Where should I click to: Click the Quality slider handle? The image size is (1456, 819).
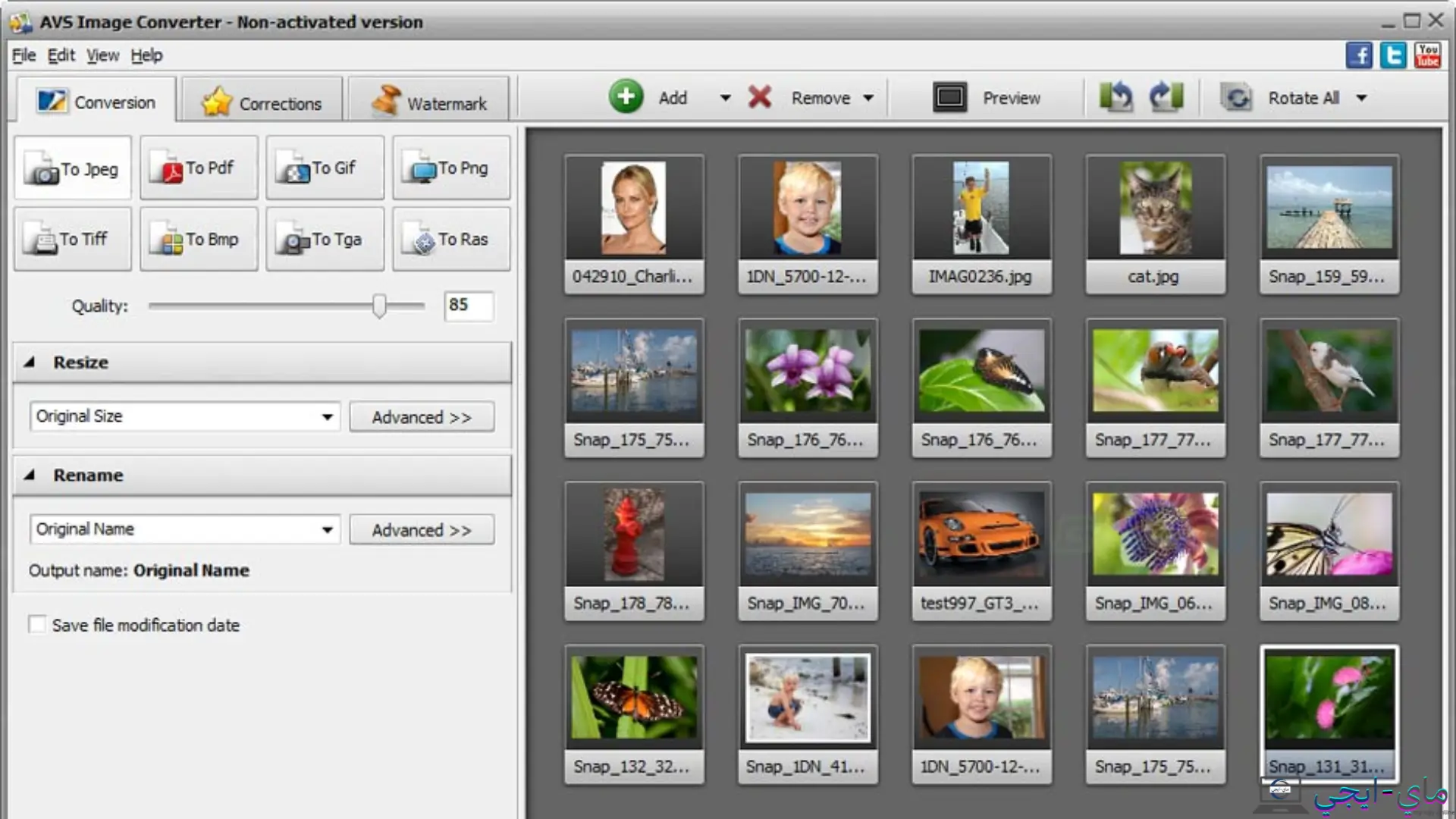coord(379,306)
